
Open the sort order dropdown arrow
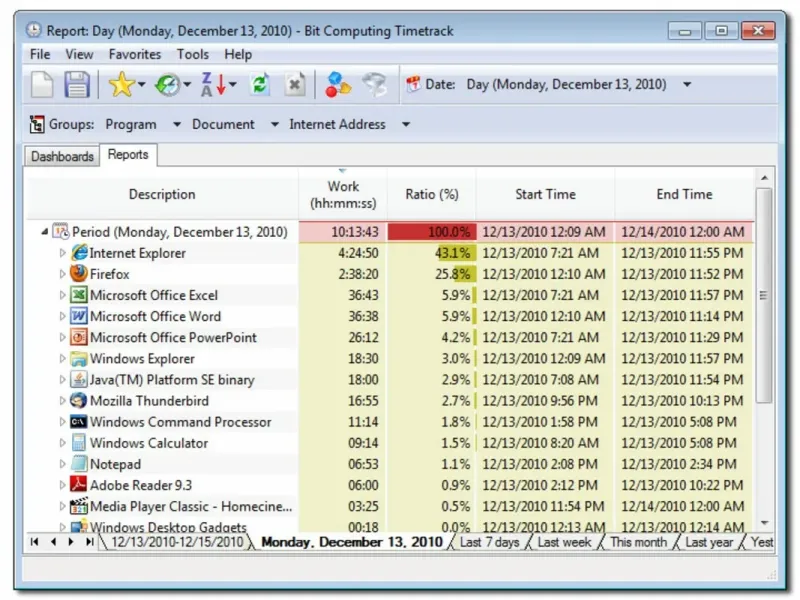coord(233,85)
